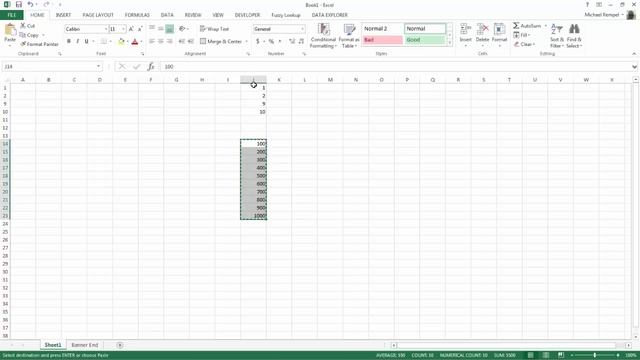The width and height of the screenshot is (640, 360).
Task: Select row 25 header
Action: click(5, 232)
